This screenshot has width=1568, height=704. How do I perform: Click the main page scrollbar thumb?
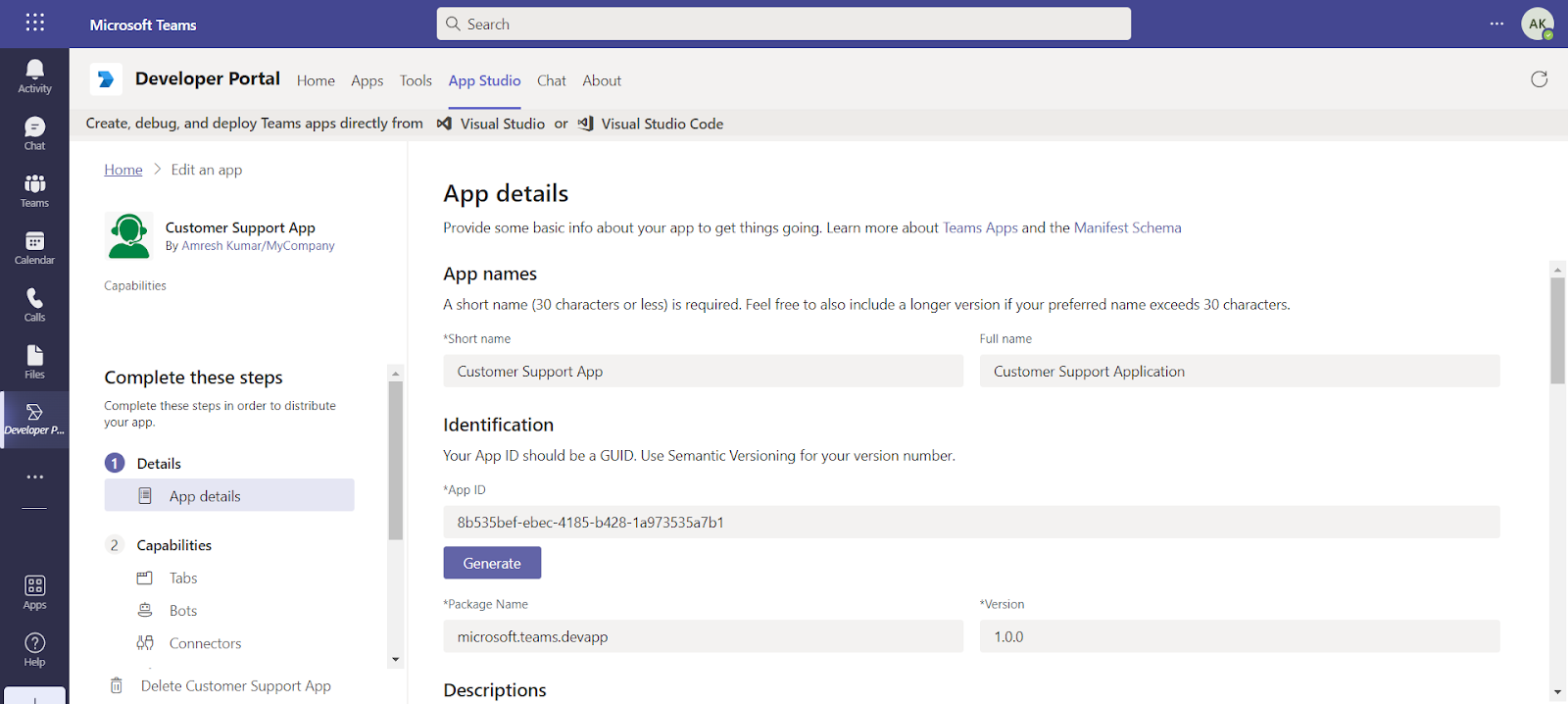[1558, 330]
